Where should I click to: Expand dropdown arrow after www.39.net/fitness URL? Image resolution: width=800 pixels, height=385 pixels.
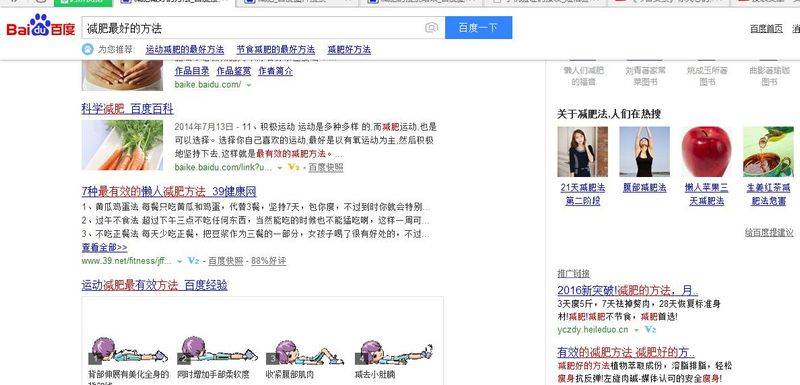point(180,262)
